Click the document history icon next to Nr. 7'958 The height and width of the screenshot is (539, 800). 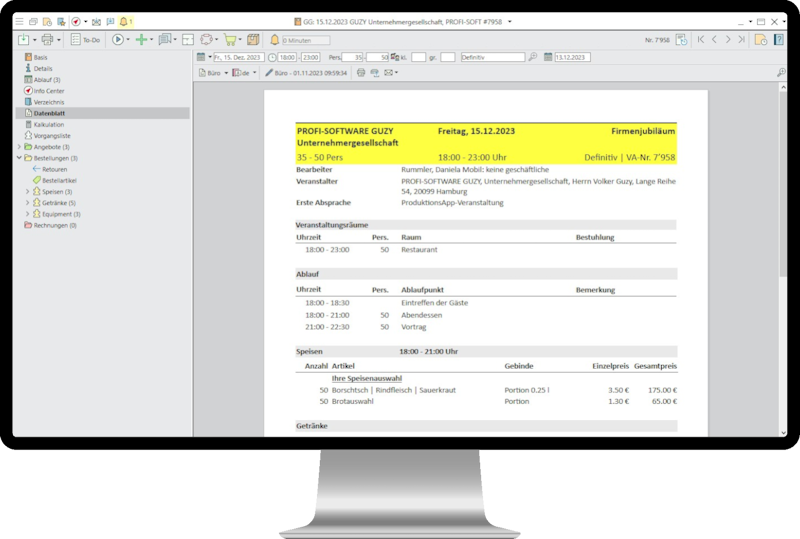coord(681,39)
